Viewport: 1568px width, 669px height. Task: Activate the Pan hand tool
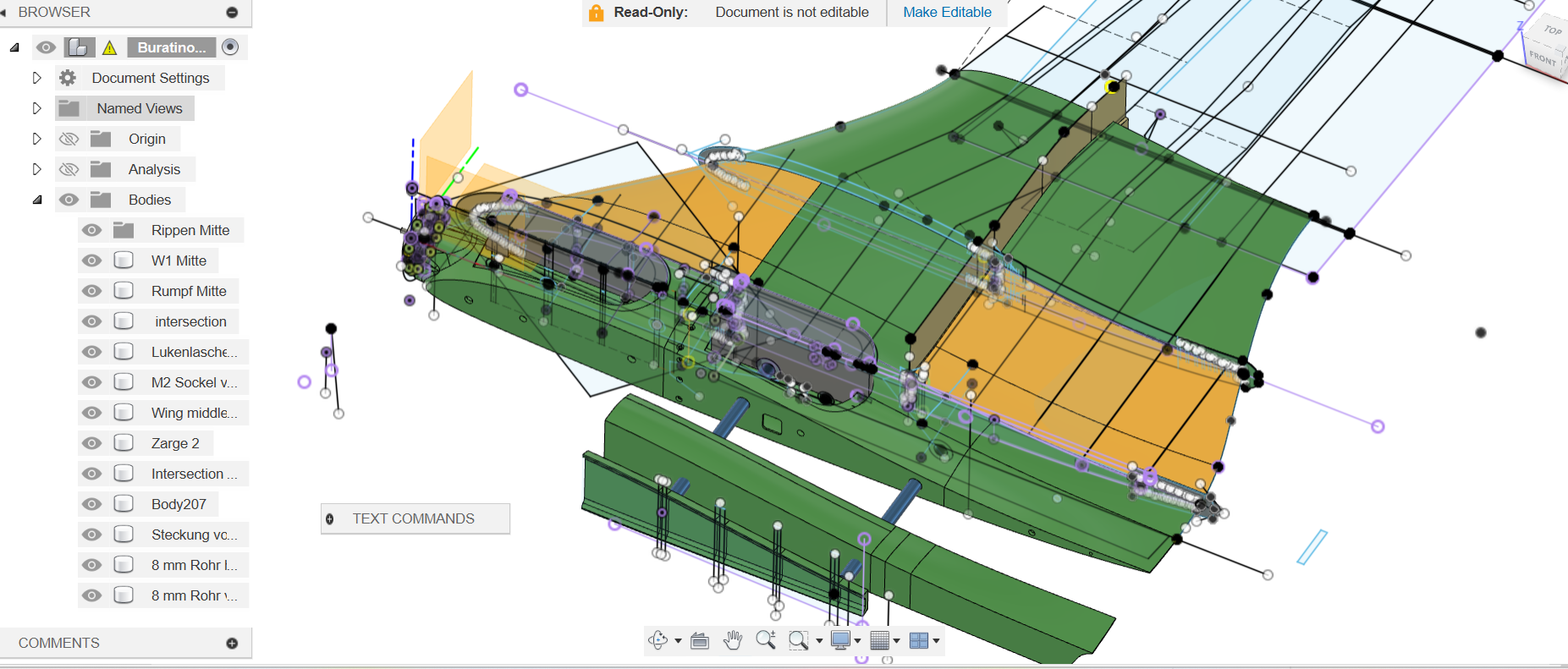pos(733,640)
